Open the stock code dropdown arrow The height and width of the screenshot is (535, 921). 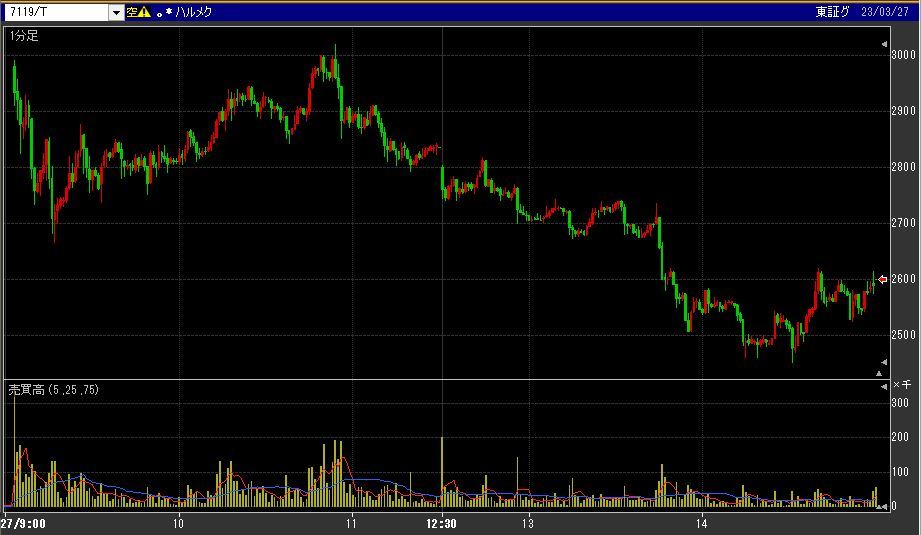116,12
